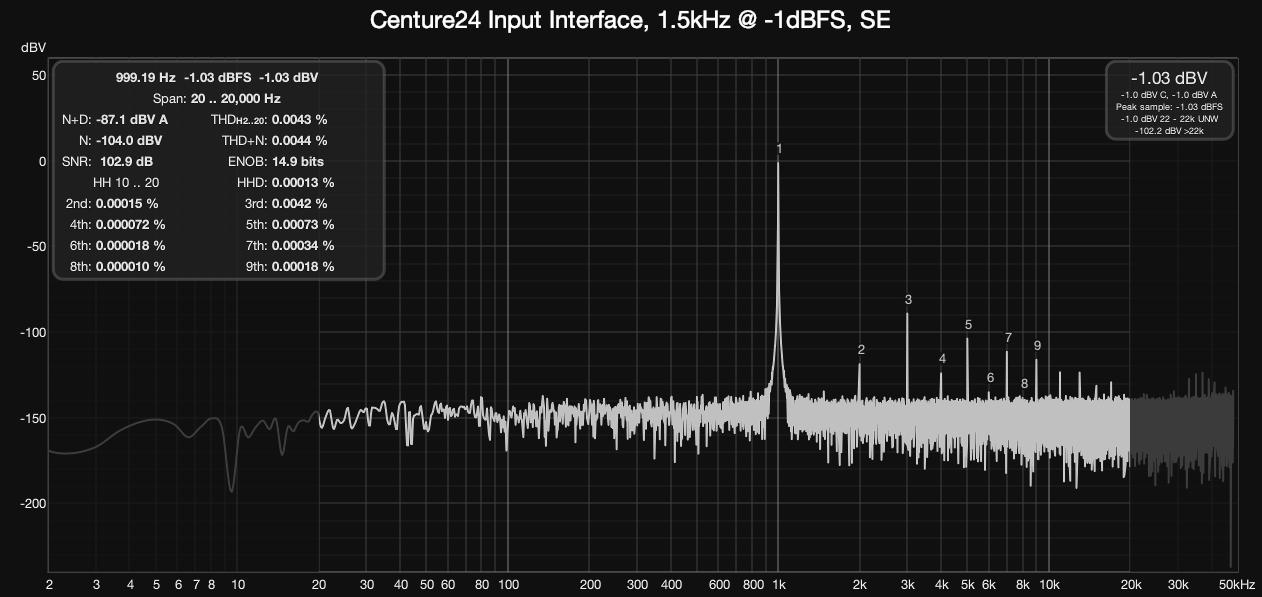The width and height of the screenshot is (1262, 597).
Task: Click harmonic marker 2 above the 2 kHz peak
Action: click(861, 350)
